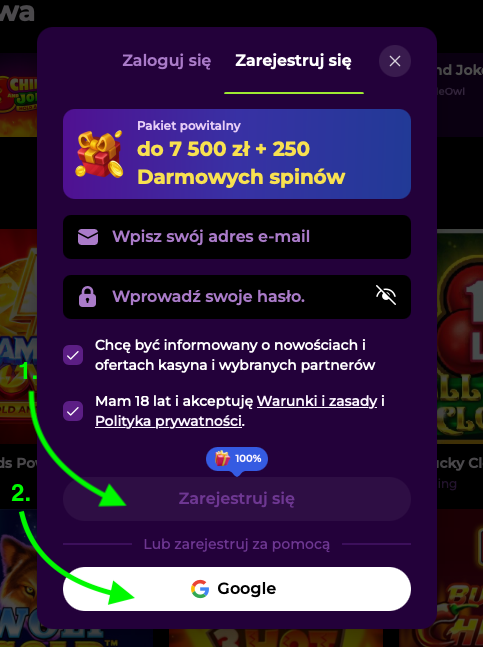Select the Zarejestruj się tab
483x647 pixels.
point(293,61)
